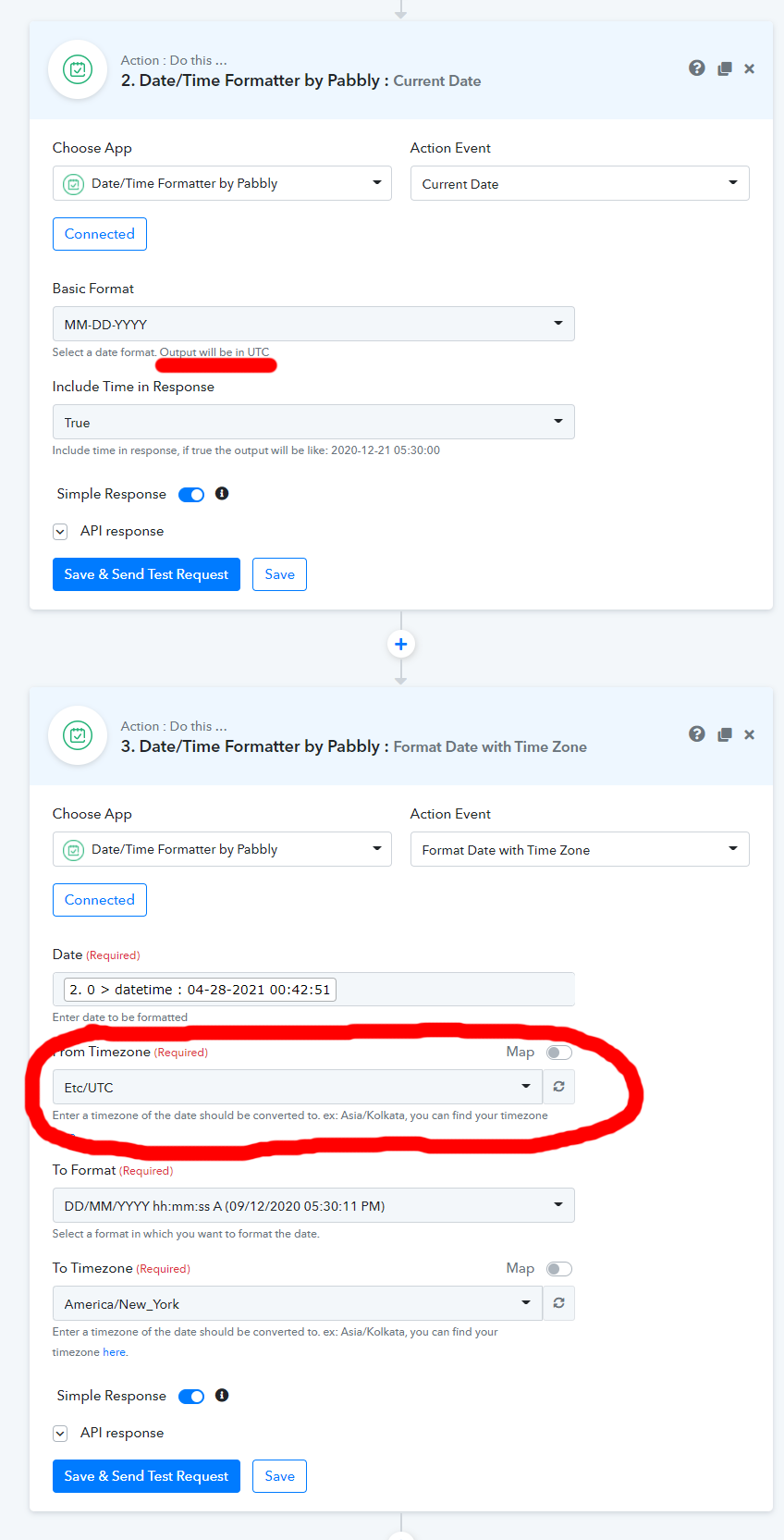Image resolution: width=784 pixels, height=1540 pixels.
Task: Clone step 2 using duplicate icon
Action: pyautogui.click(x=725, y=68)
